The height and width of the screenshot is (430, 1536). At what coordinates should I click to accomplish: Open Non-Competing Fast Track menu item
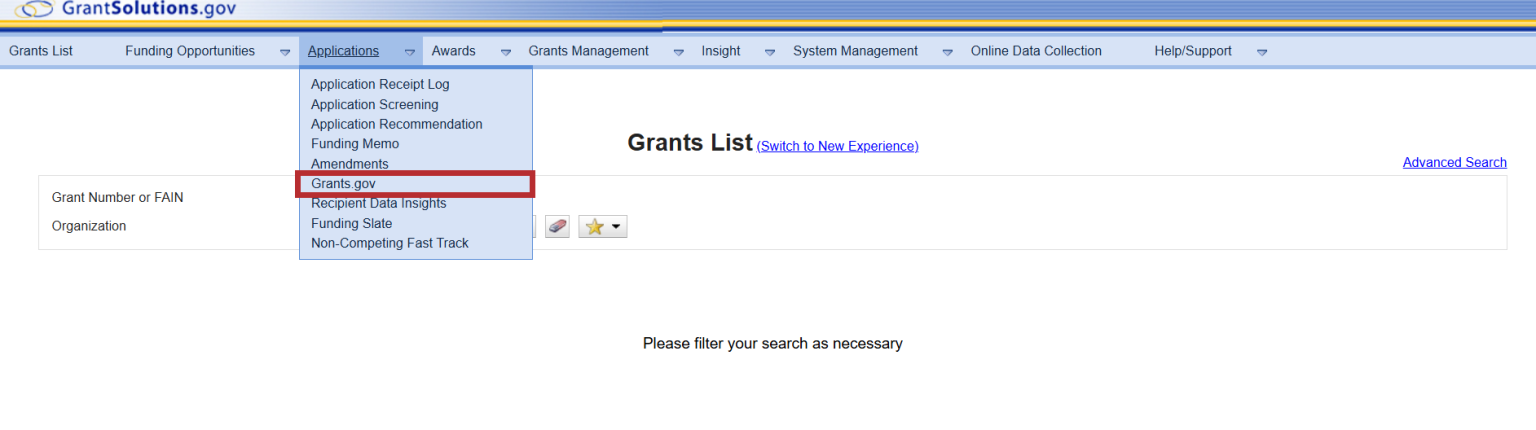click(389, 243)
